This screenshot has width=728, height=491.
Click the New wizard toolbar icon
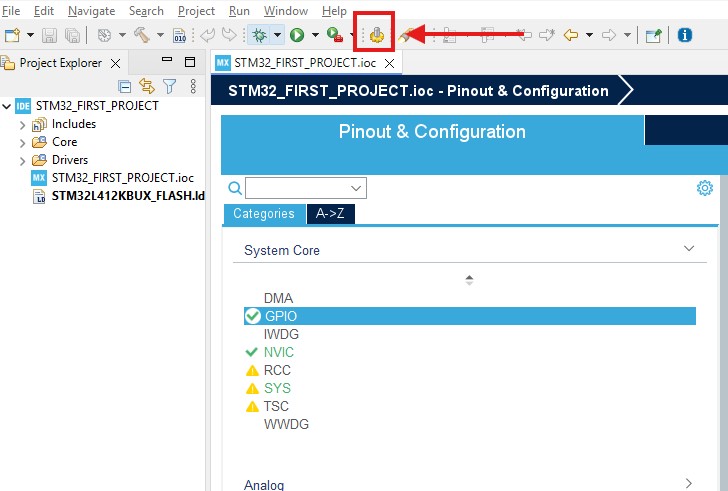12,35
